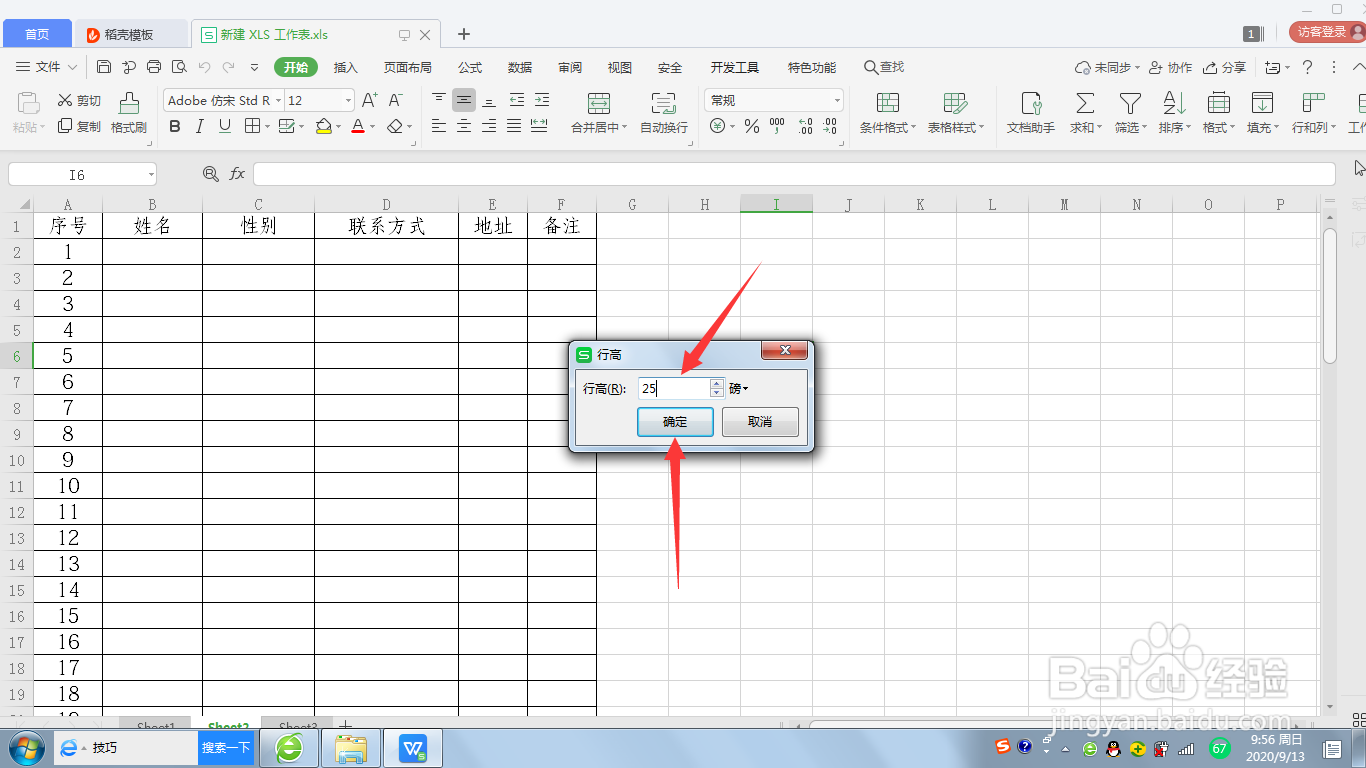Screen dimensions: 1366x768
Task: Click the 访客登录 login button
Action: [1326, 32]
